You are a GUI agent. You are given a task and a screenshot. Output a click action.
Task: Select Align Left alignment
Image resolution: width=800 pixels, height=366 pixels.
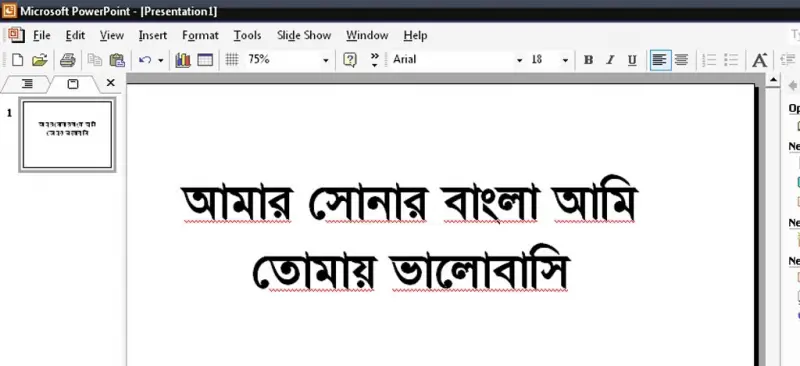[x=660, y=60]
